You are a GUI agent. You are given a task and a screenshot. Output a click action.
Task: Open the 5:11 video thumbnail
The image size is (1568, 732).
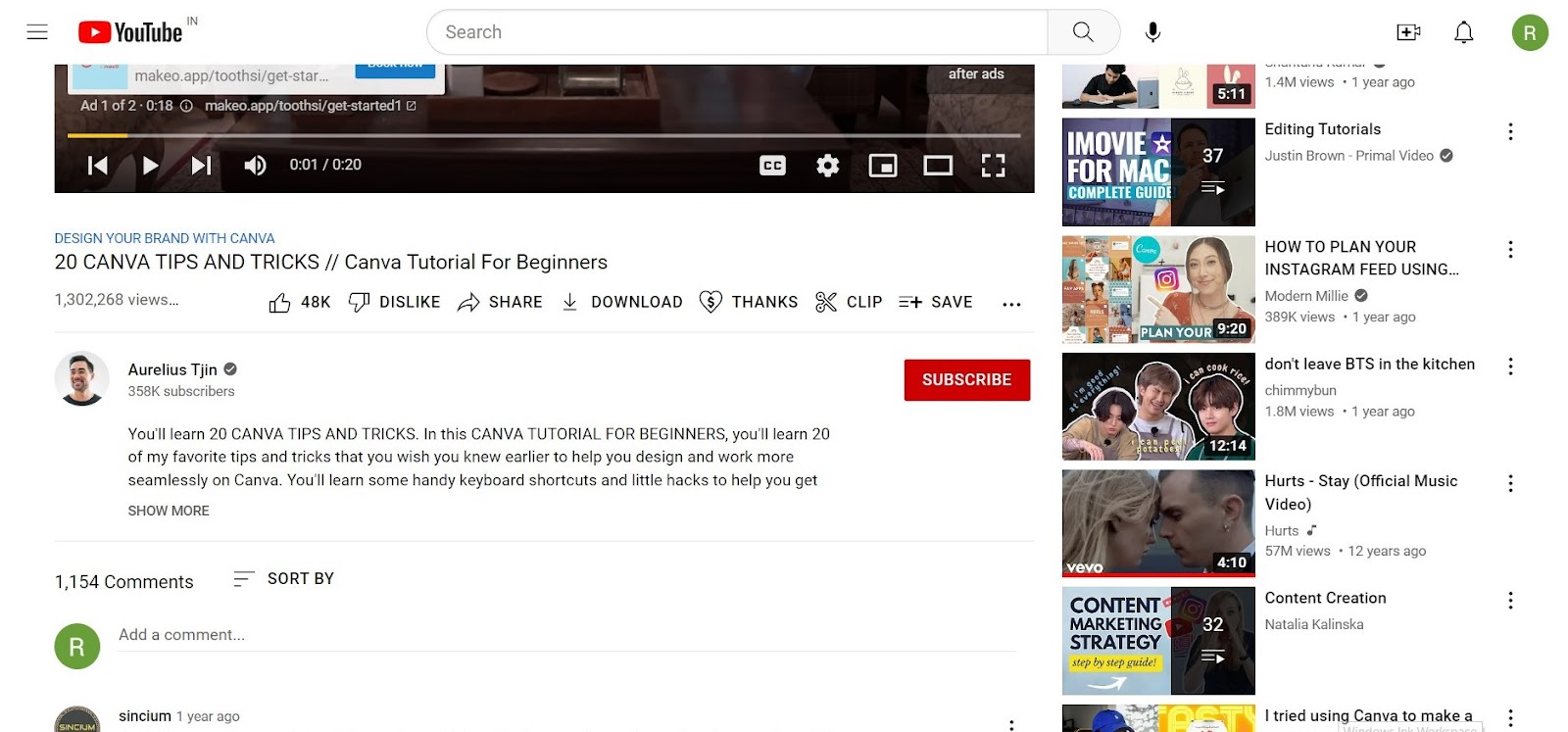pos(1158,86)
